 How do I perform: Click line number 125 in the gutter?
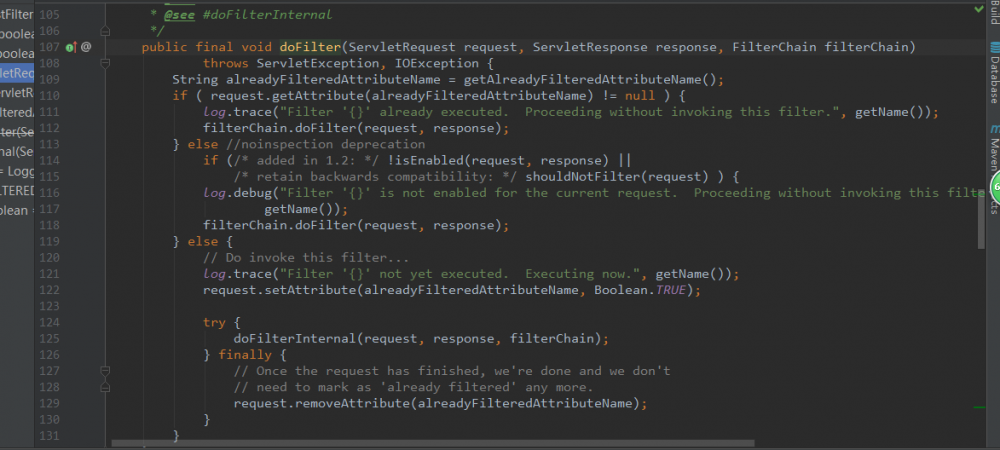pos(49,338)
